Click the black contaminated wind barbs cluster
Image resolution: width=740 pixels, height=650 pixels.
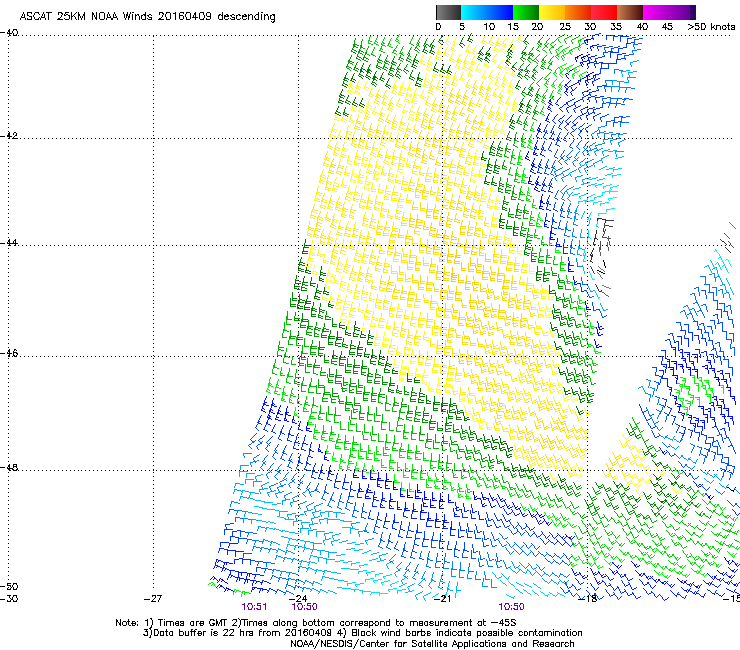(x=600, y=255)
